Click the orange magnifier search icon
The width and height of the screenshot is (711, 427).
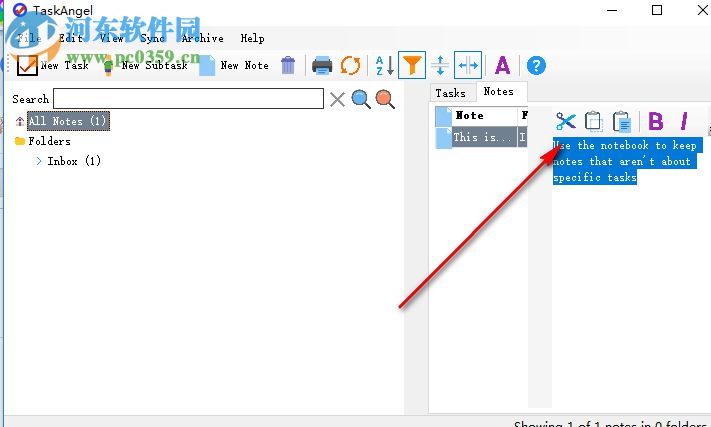tap(385, 99)
